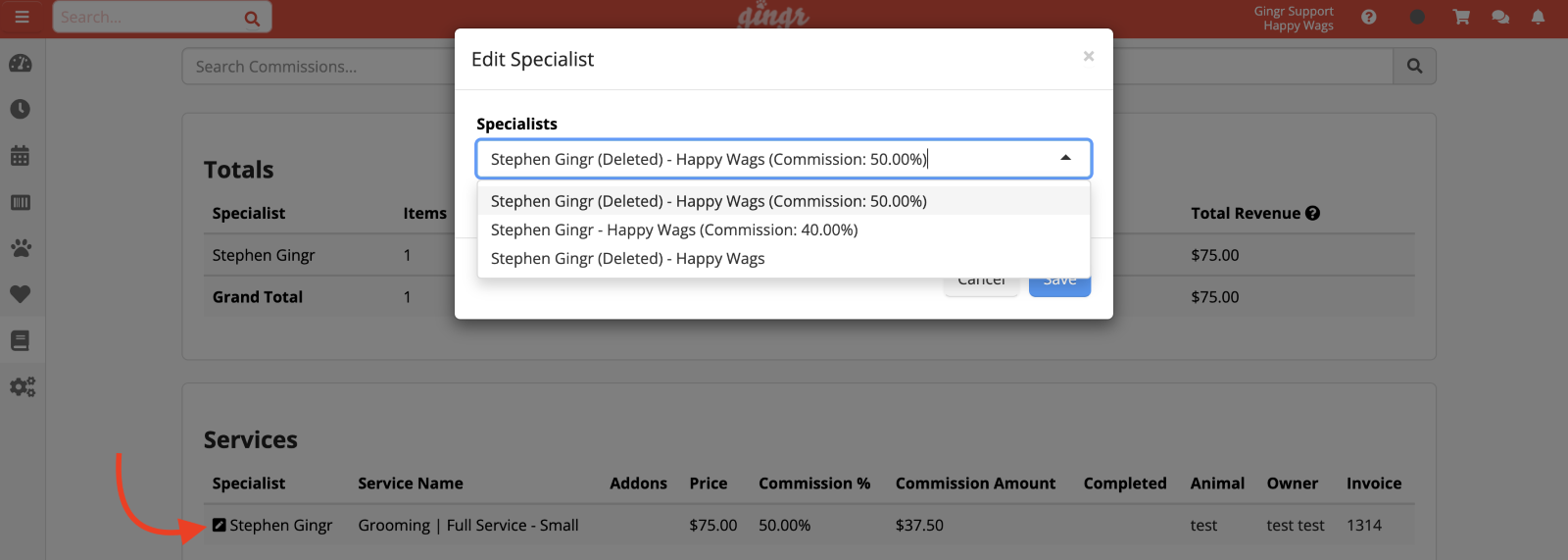
Task: Click the 50.00% value in Services row
Action: [784, 525]
